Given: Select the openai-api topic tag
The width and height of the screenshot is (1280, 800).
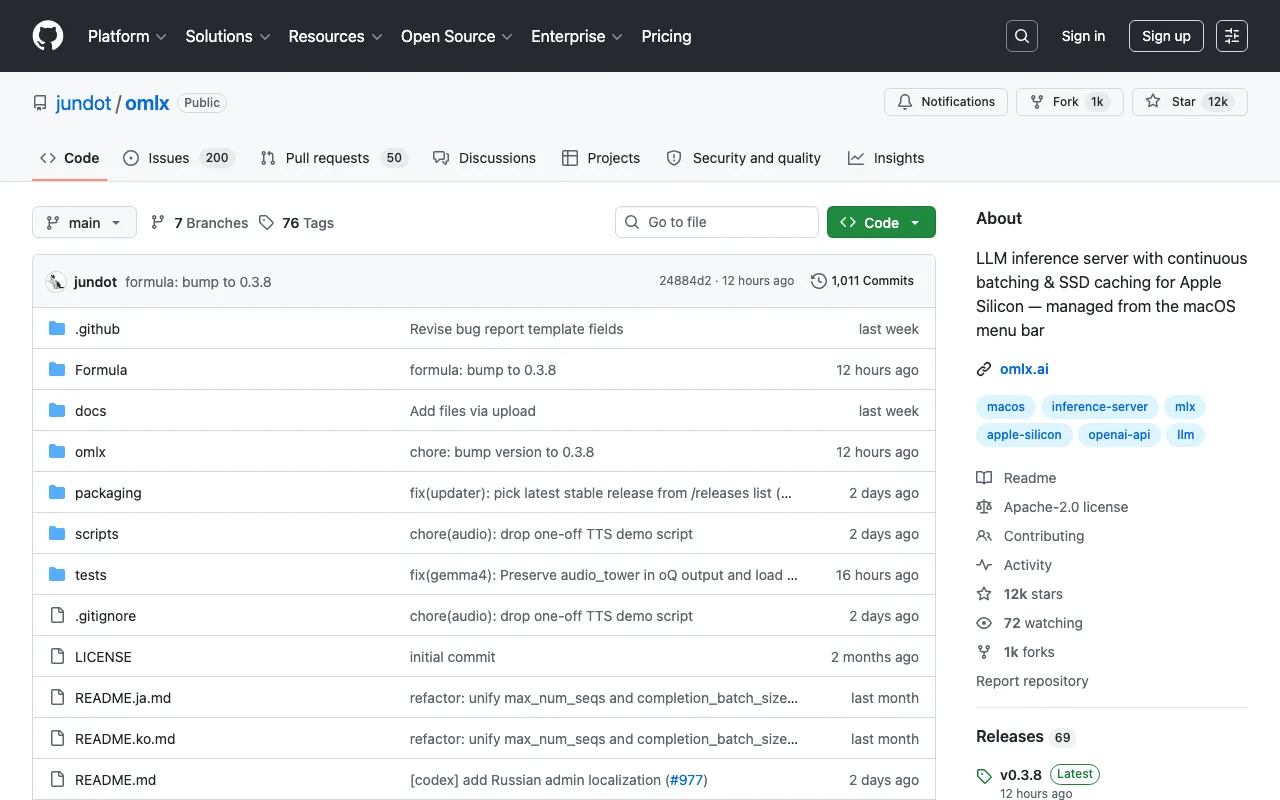Looking at the screenshot, I should 1119,435.
